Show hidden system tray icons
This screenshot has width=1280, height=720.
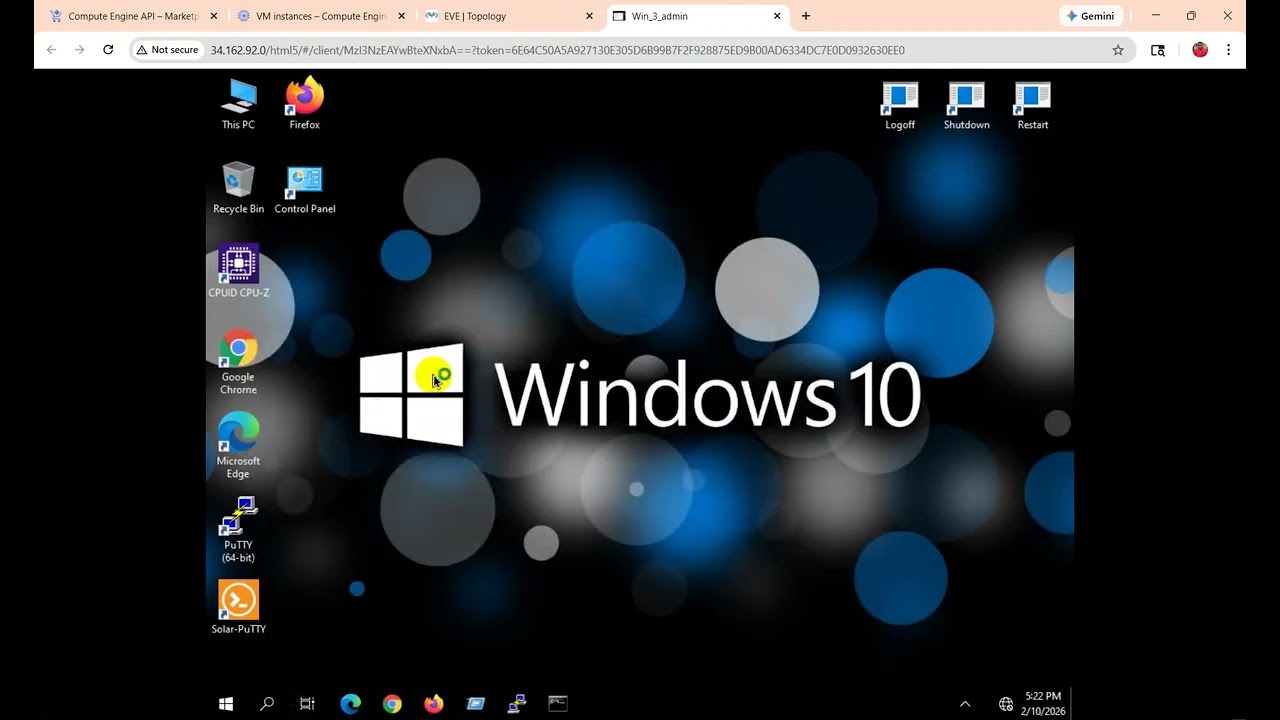click(965, 704)
